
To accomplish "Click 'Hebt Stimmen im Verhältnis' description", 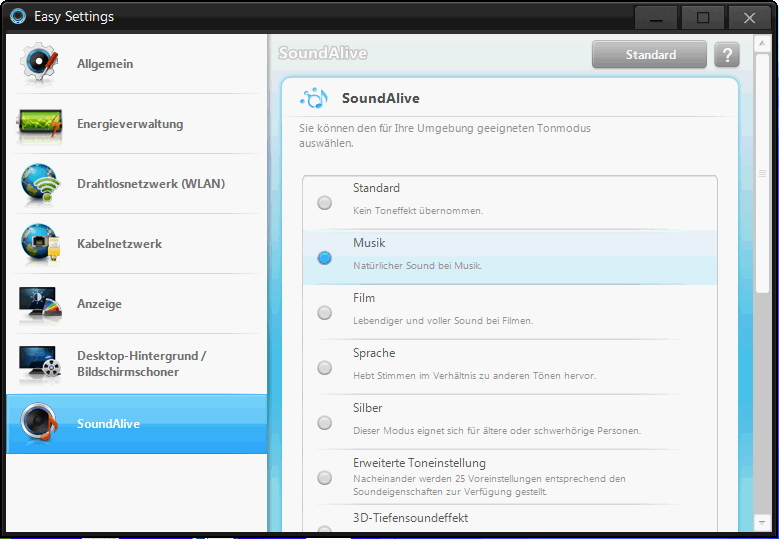I will pyautogui.click(x=474, y=376).
